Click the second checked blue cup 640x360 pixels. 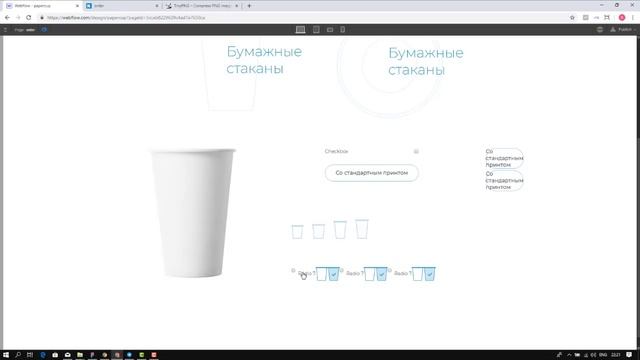click(x=382, y=274)
